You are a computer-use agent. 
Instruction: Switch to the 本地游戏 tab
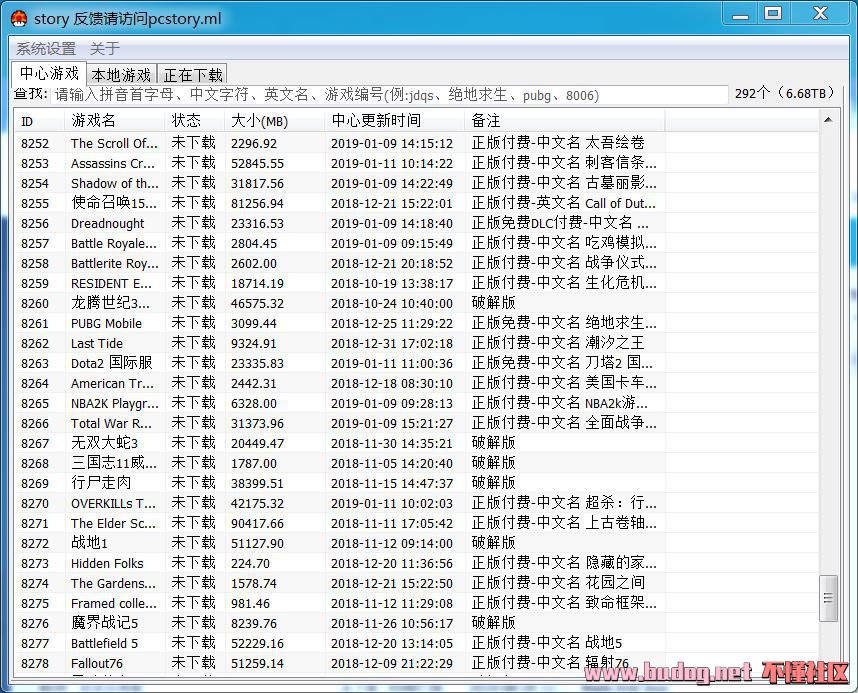121,75
